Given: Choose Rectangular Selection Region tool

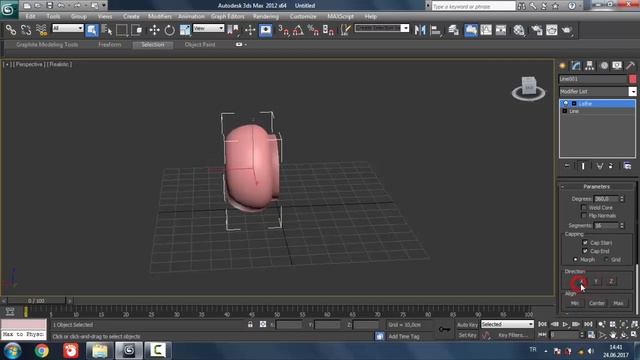Looking at the screenshot, I should 122,30.
